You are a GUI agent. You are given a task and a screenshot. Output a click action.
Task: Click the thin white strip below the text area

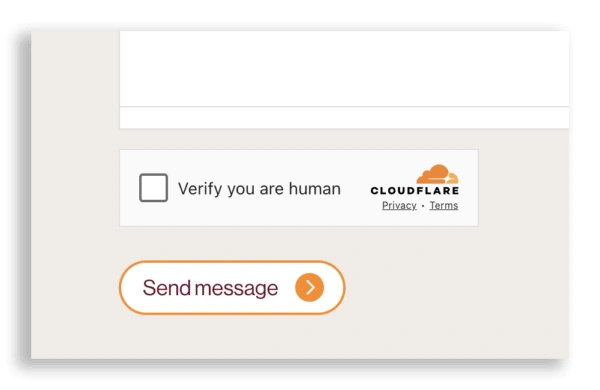pos(344,118)
